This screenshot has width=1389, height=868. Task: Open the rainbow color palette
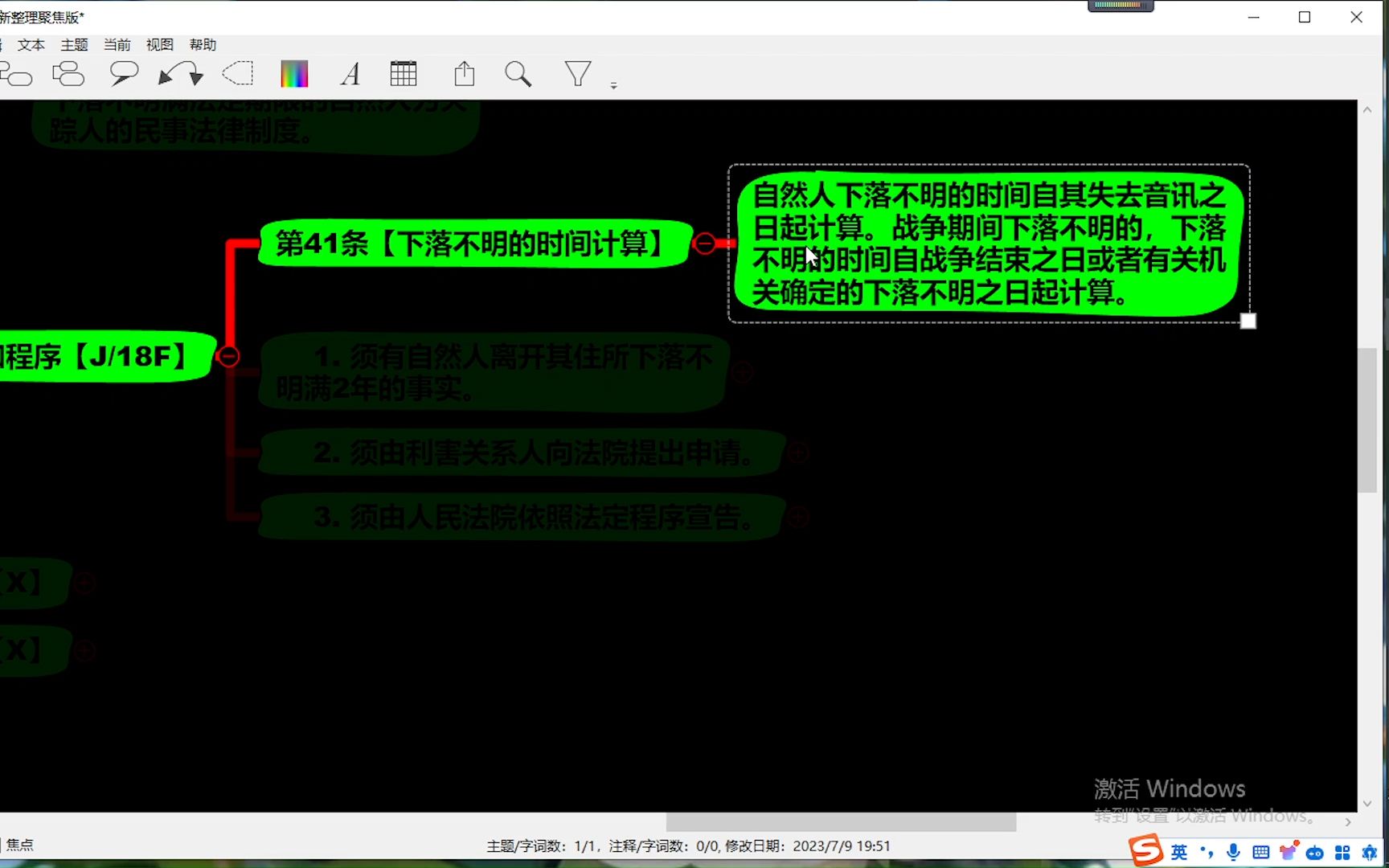[x=294, y=75]
